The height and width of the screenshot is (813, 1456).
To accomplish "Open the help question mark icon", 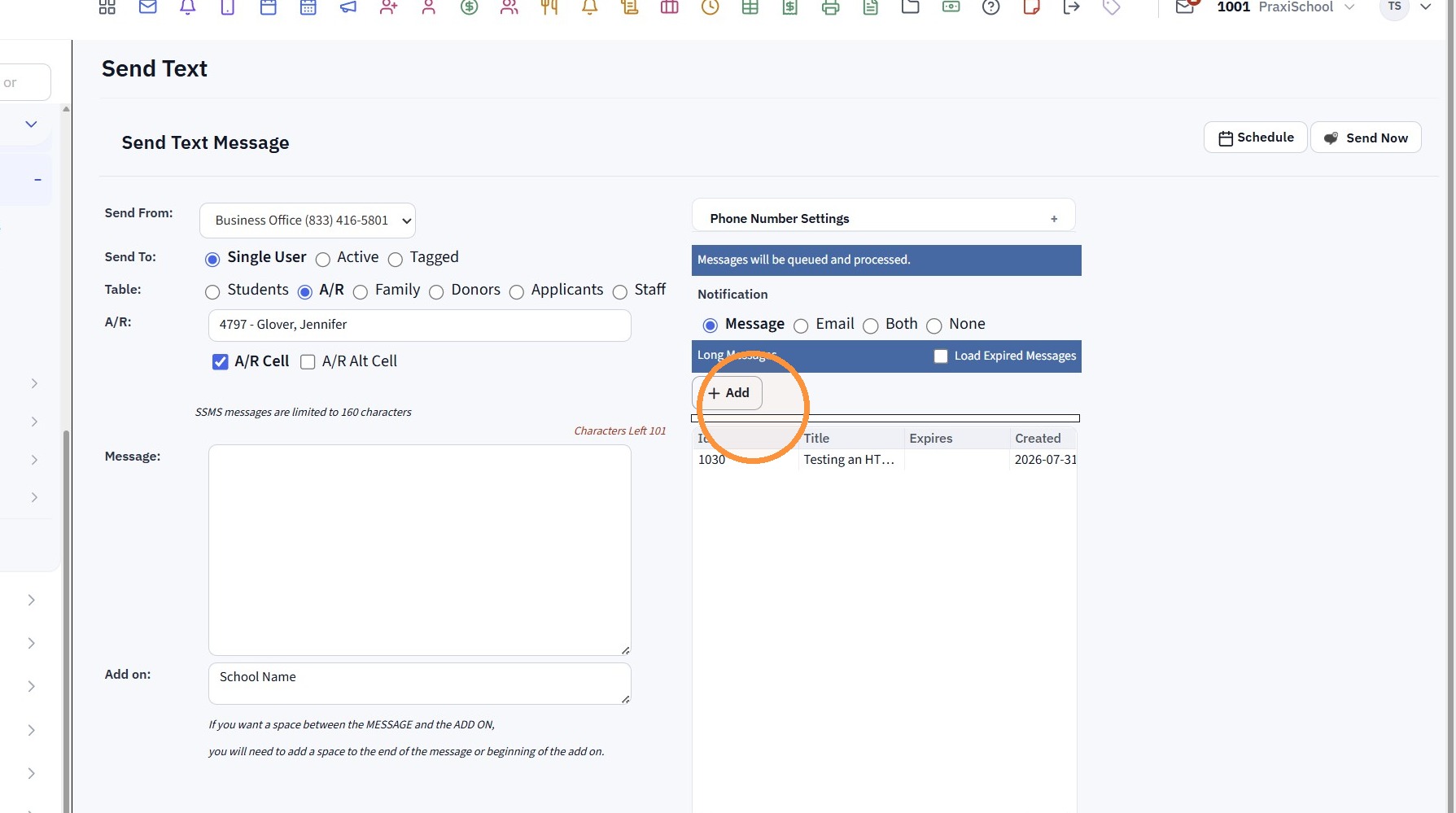I will pos(991,7).
